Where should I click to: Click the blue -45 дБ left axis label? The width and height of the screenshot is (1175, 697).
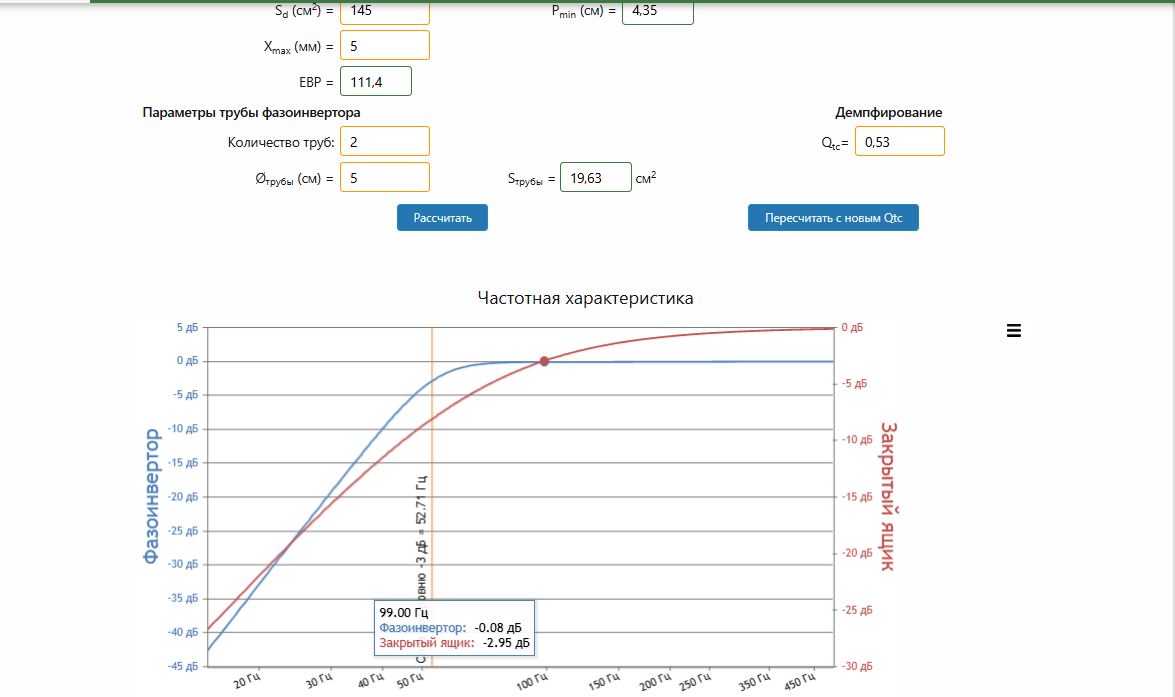(x=184, y=666)
